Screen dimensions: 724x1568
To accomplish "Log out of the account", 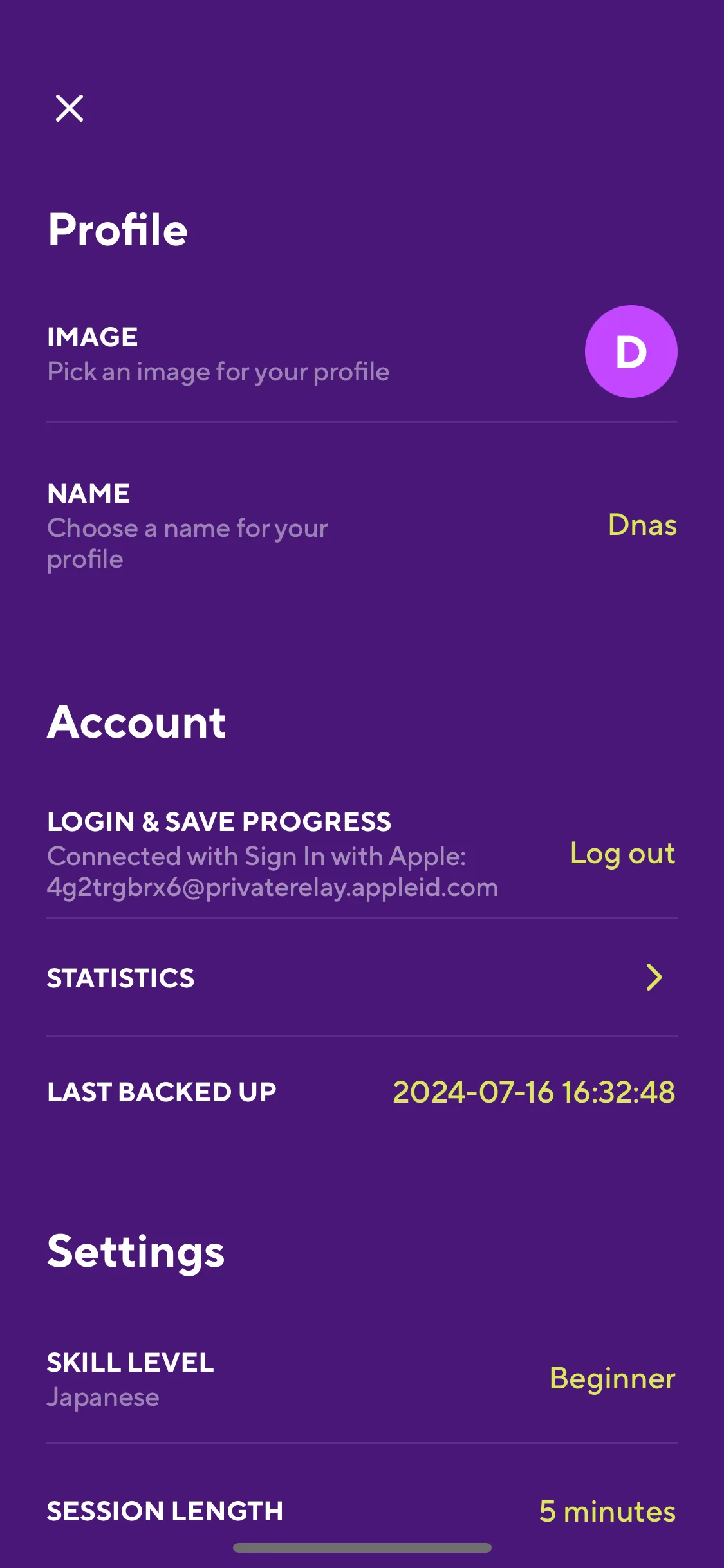I will [x=622, y=854].
